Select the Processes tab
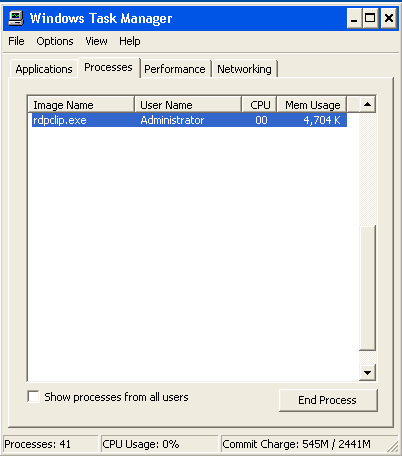This screenshot has height=456, width=402. (x=108, y=67)
